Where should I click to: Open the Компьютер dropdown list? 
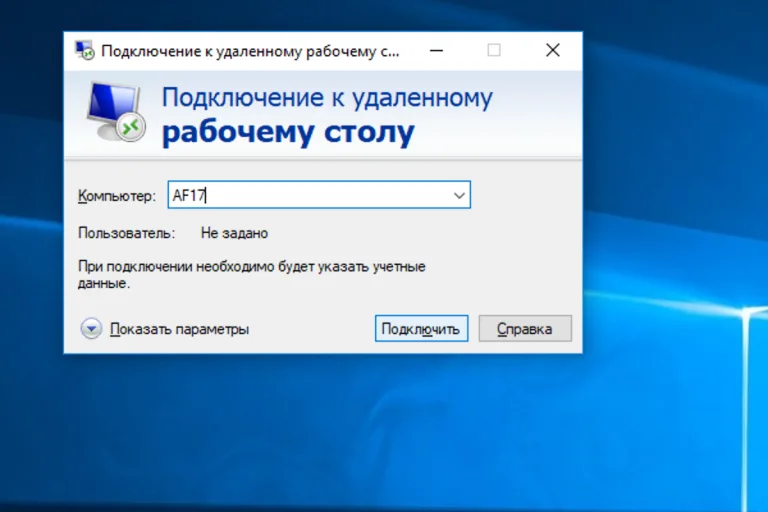coord(459,195)
